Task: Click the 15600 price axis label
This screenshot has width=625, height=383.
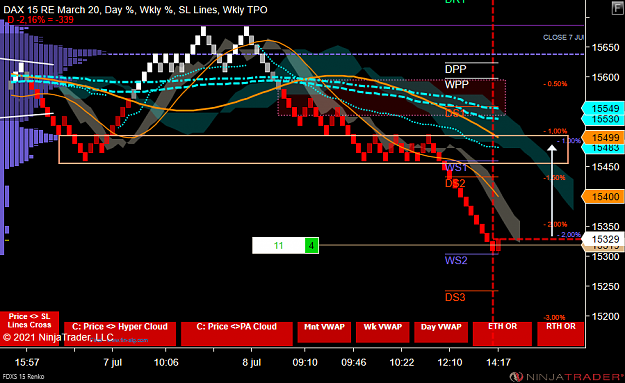Action: pos(605,77)
